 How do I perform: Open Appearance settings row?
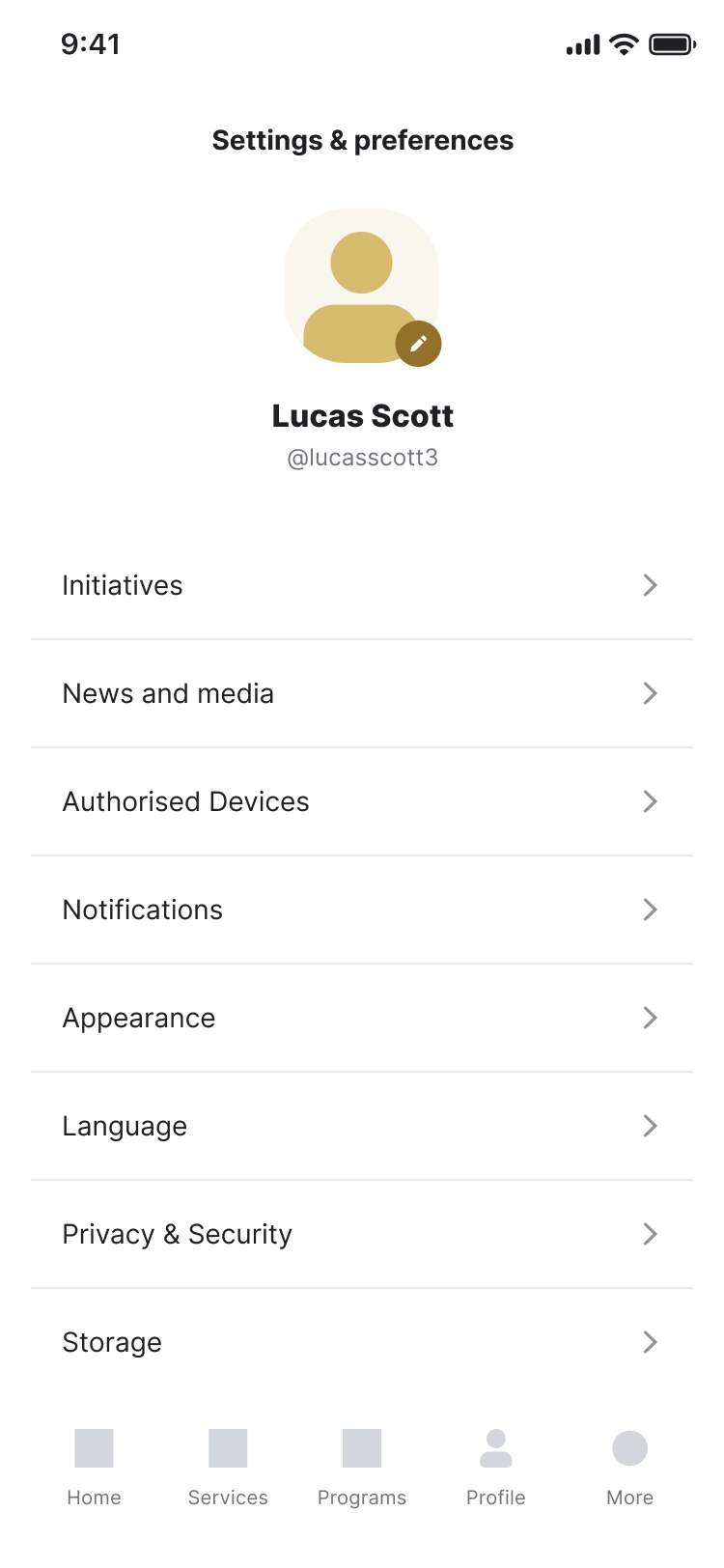[x=362, y=1018]
